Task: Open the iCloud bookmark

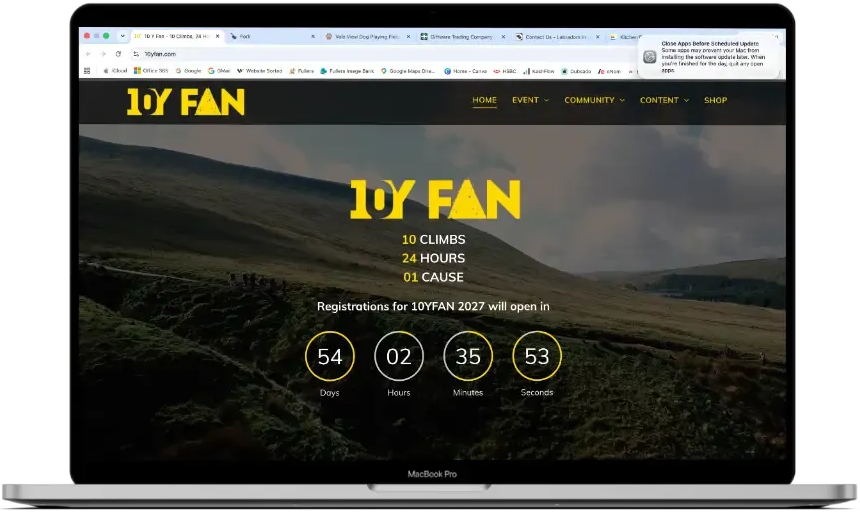Action: point(115,71)
